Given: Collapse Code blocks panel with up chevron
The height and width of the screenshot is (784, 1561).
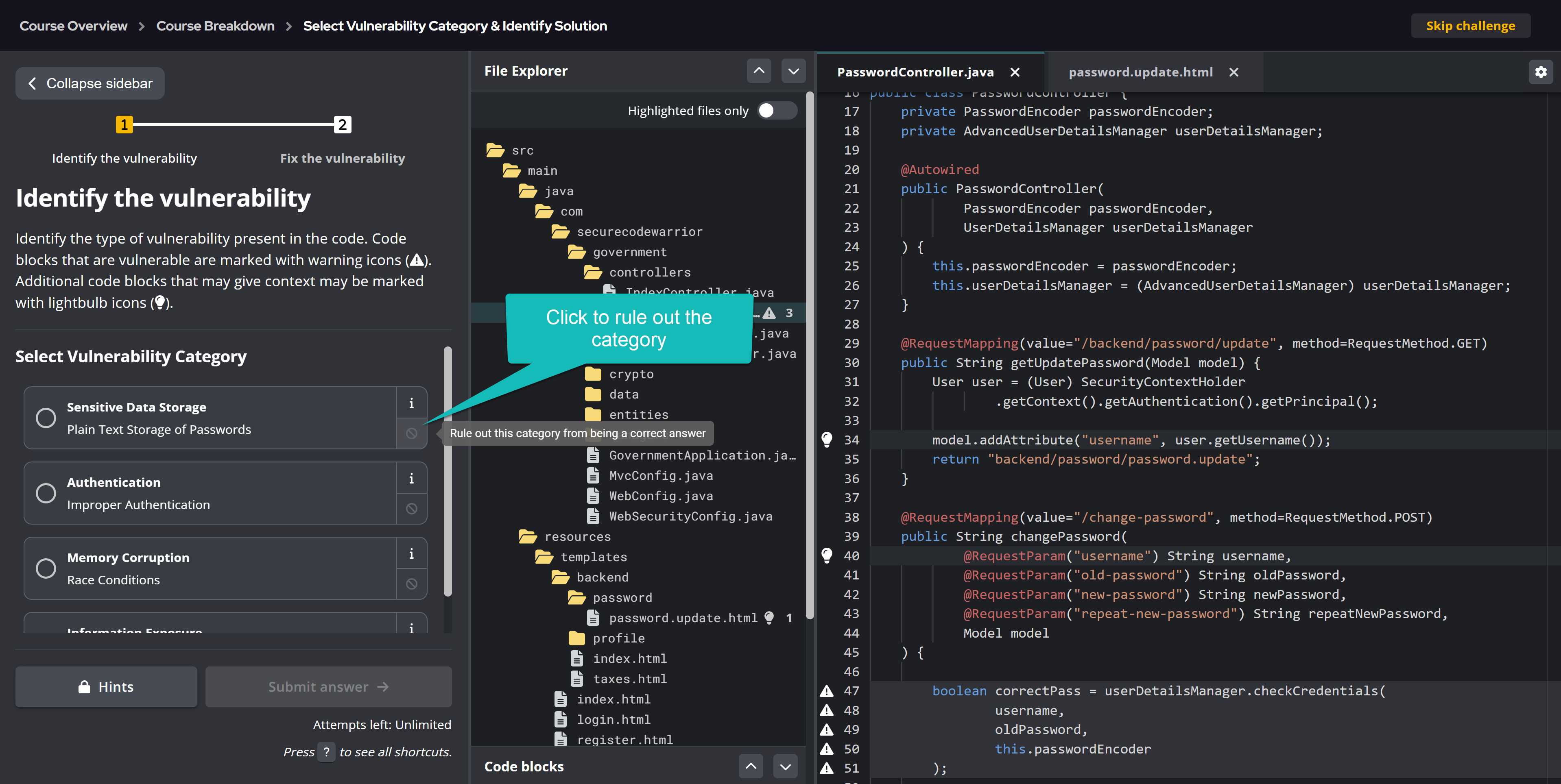Looking at the screenshot, I should [751, 767].
